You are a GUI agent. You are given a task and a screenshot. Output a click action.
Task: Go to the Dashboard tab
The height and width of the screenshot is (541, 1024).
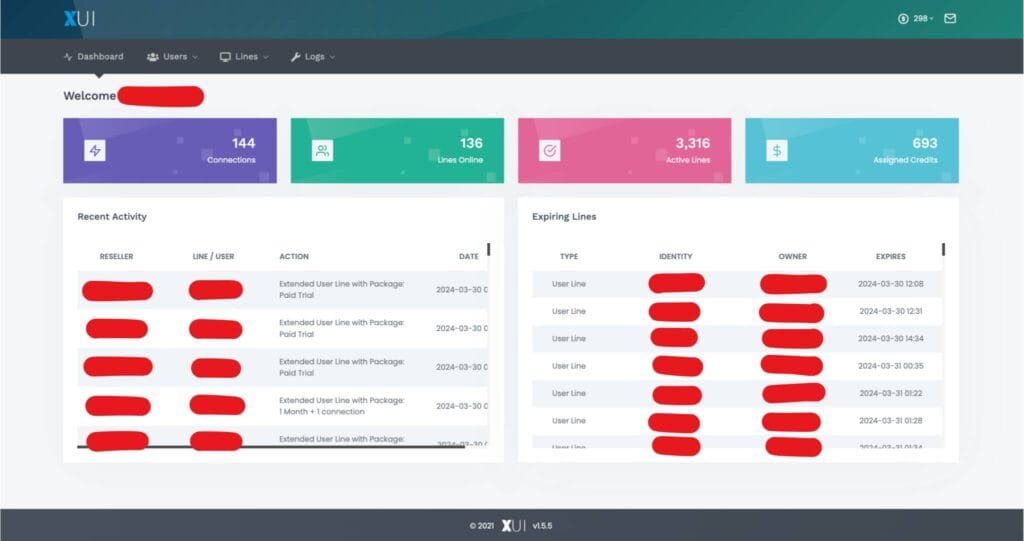coord(93,57)
